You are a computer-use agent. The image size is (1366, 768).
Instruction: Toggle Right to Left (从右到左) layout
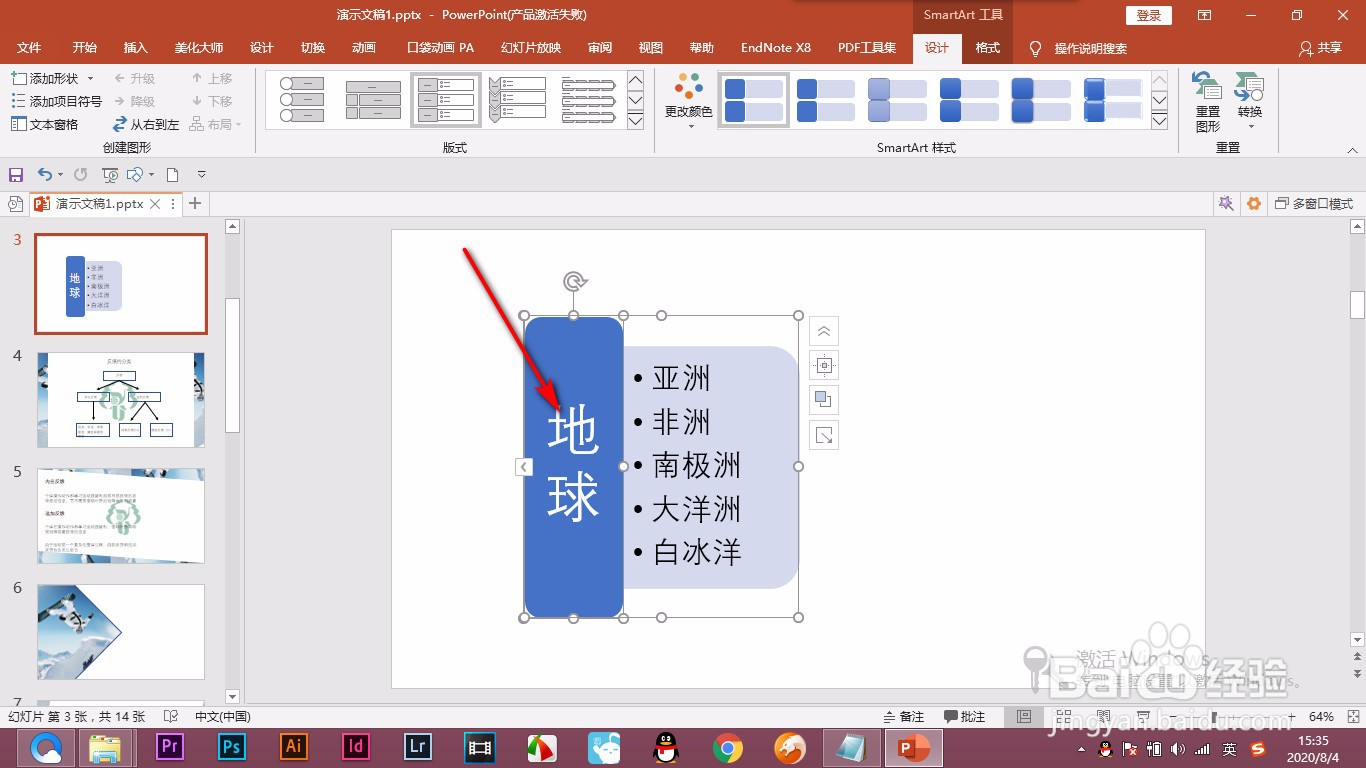(145, 124)
